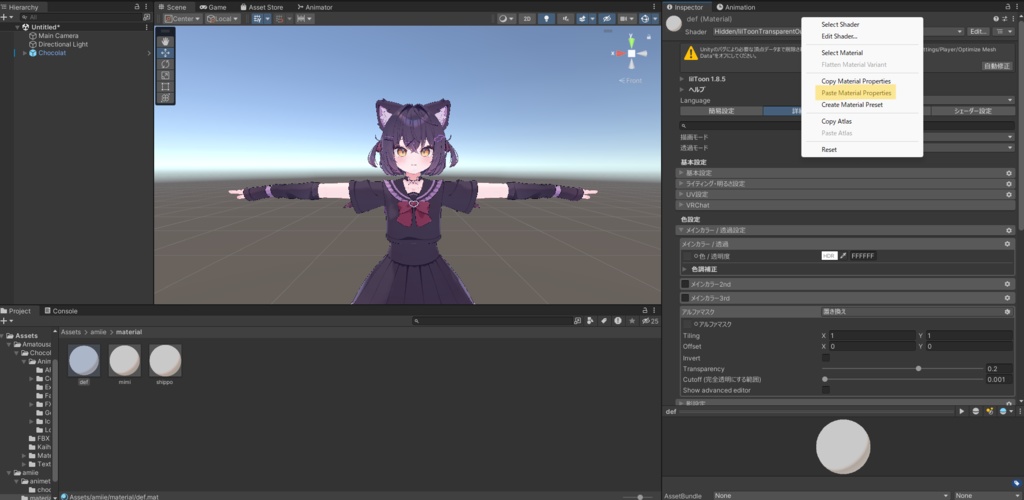Screen dimensions: 1024x500
Task: Click the 自動修正 auto-fix button
Action: point(996,66)
